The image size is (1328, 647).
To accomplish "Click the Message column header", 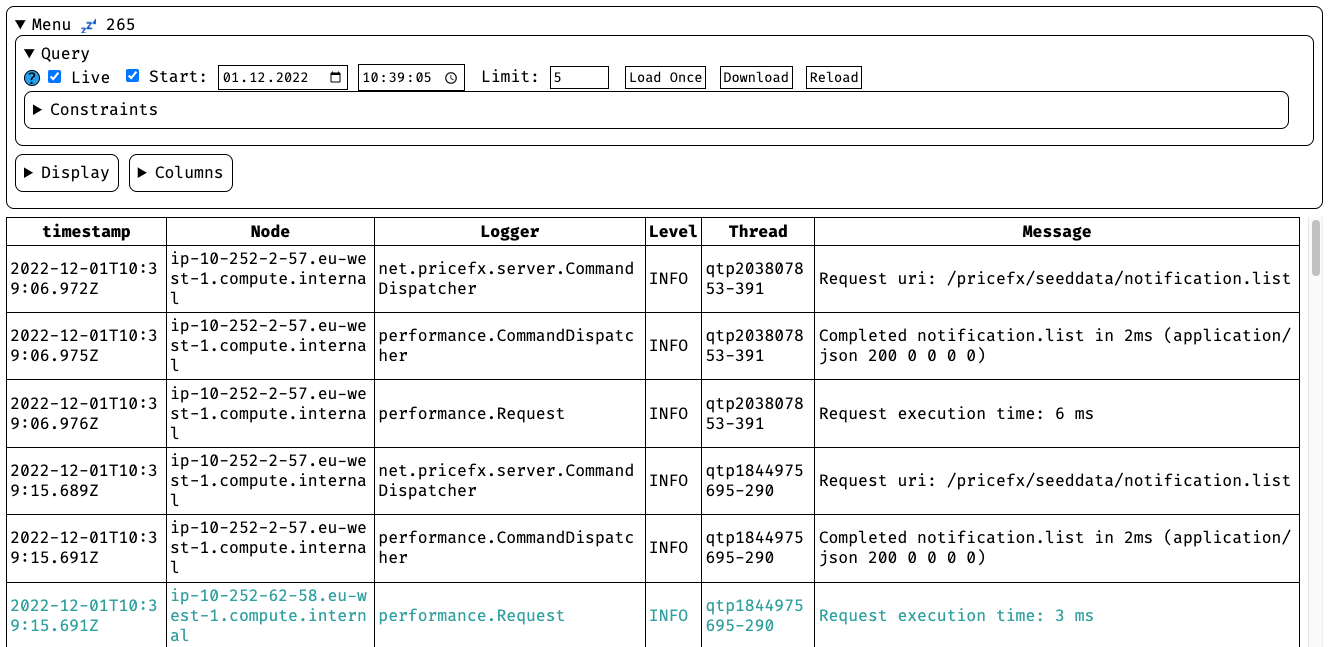I will 1056,231.
